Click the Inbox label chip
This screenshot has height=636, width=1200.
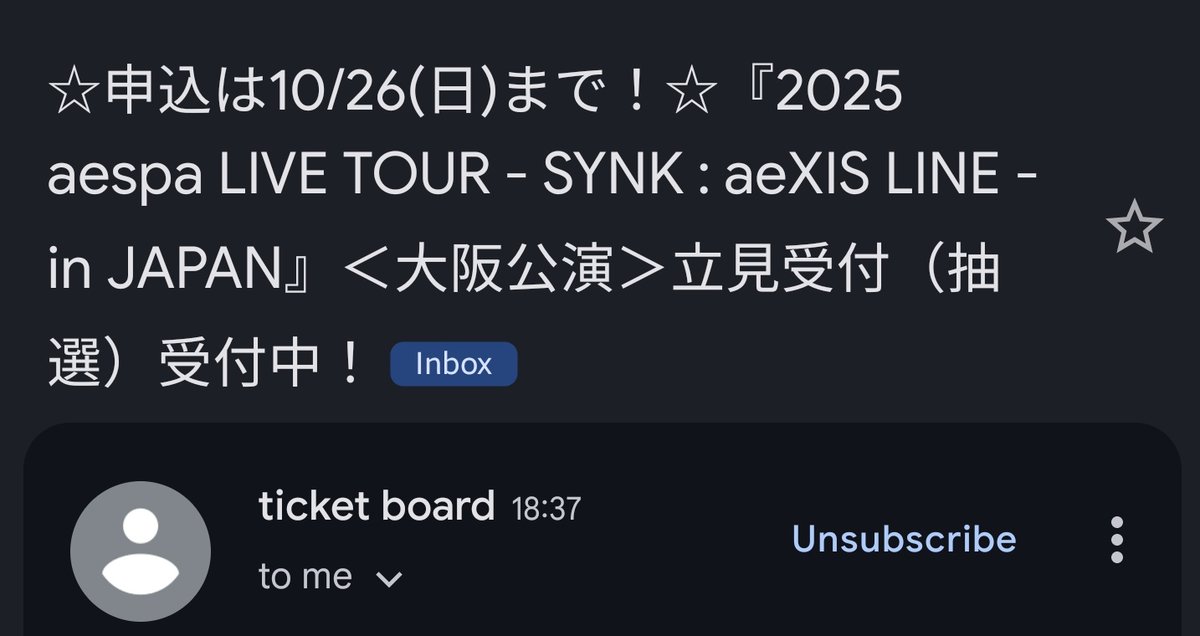pyautogui.click(x=453, y=364)
